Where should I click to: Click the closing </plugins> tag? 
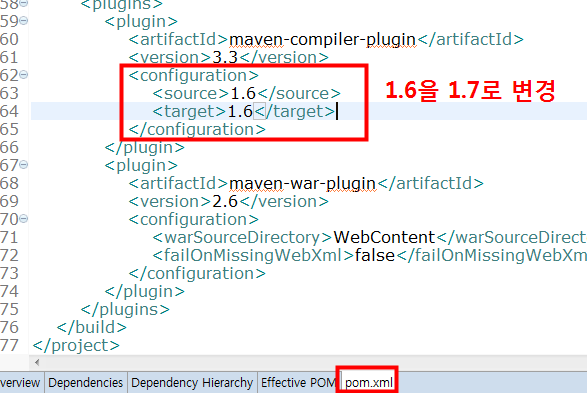point(125,310)
